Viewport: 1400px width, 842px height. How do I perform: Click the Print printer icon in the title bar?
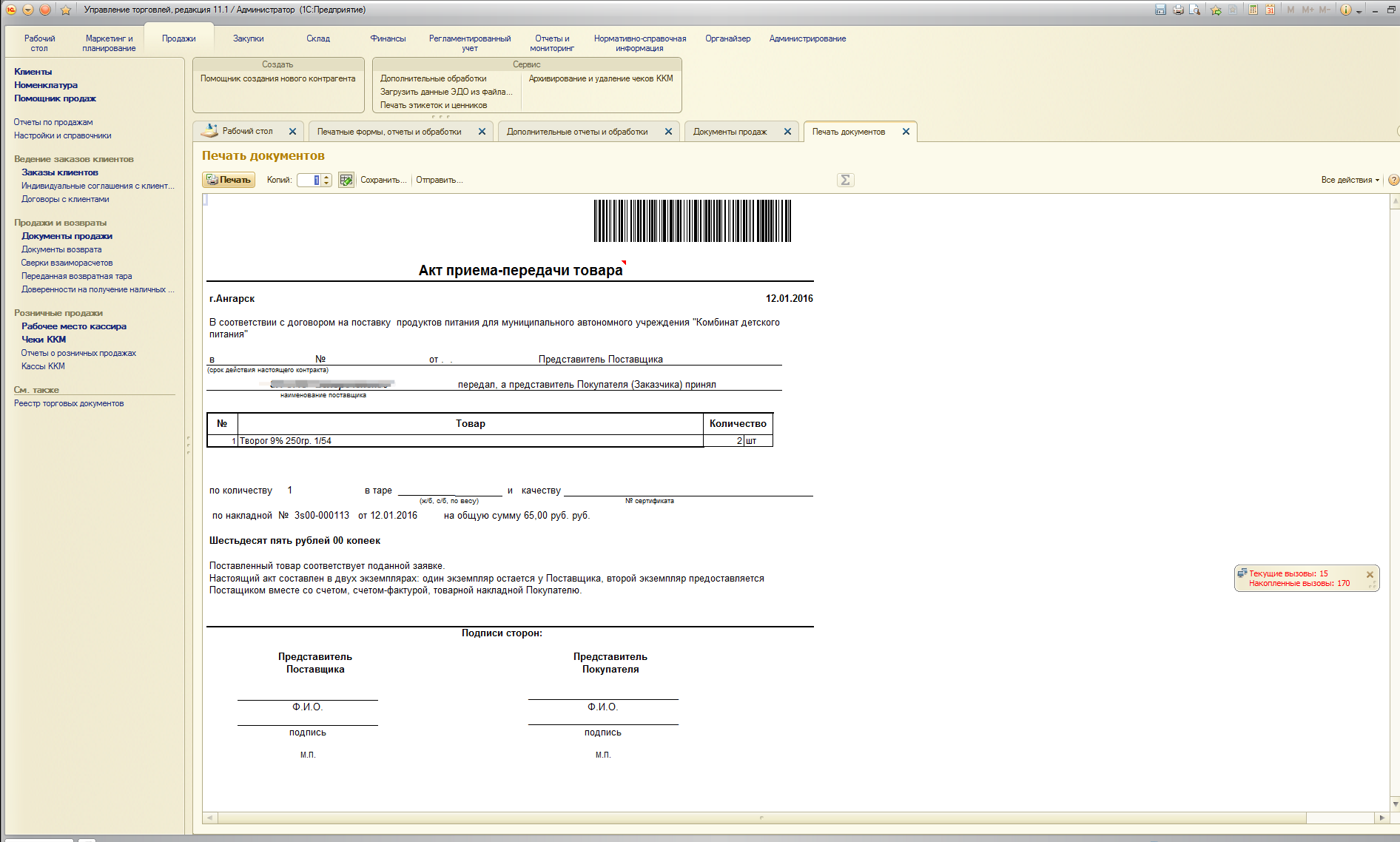click(x=1178, y=10)
